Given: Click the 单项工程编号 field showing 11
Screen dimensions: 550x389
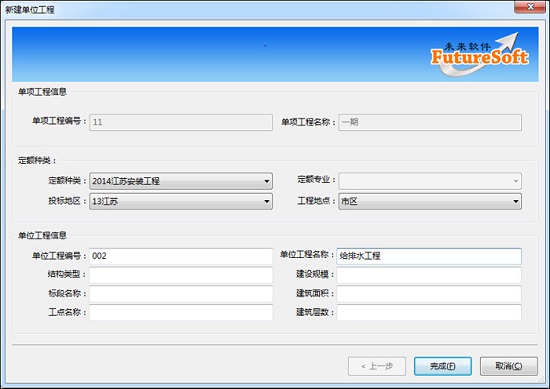Looking at the screenshot, I should click(x=181, y=122).
